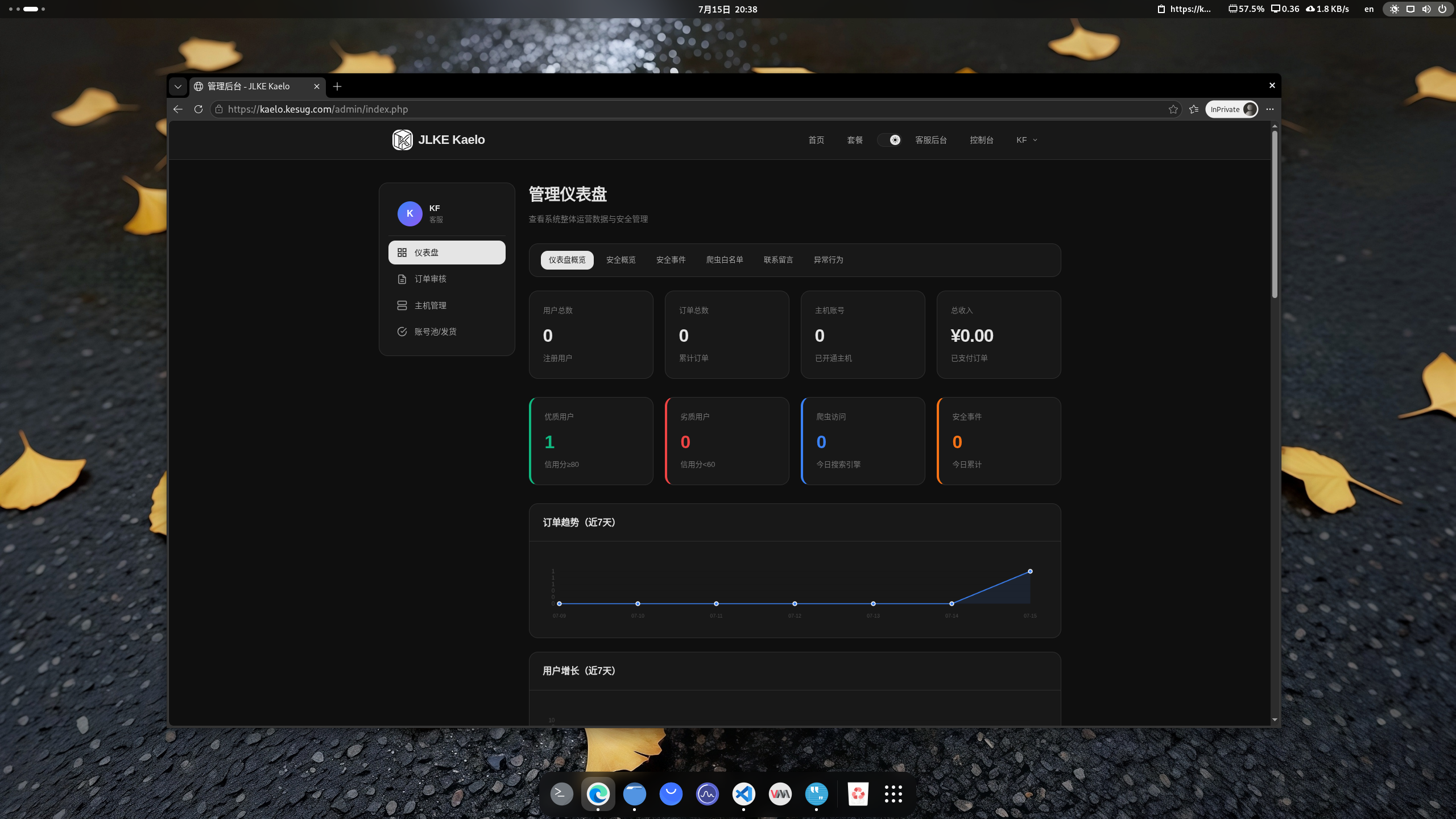Open the terminal icon in the dock
1456x819 pixels.
click(562, 793)
